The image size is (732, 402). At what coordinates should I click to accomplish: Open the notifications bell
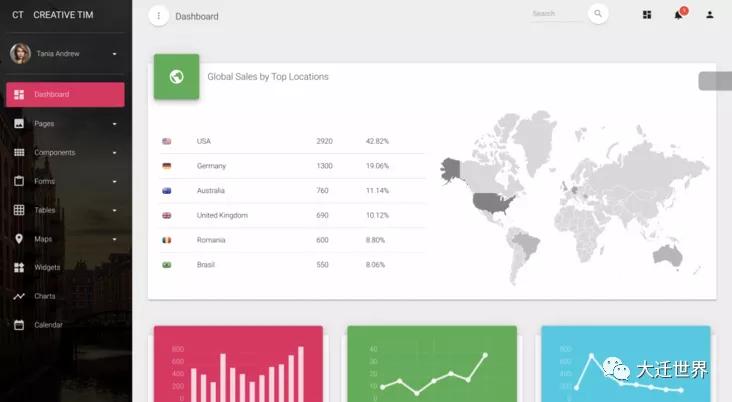678,15
